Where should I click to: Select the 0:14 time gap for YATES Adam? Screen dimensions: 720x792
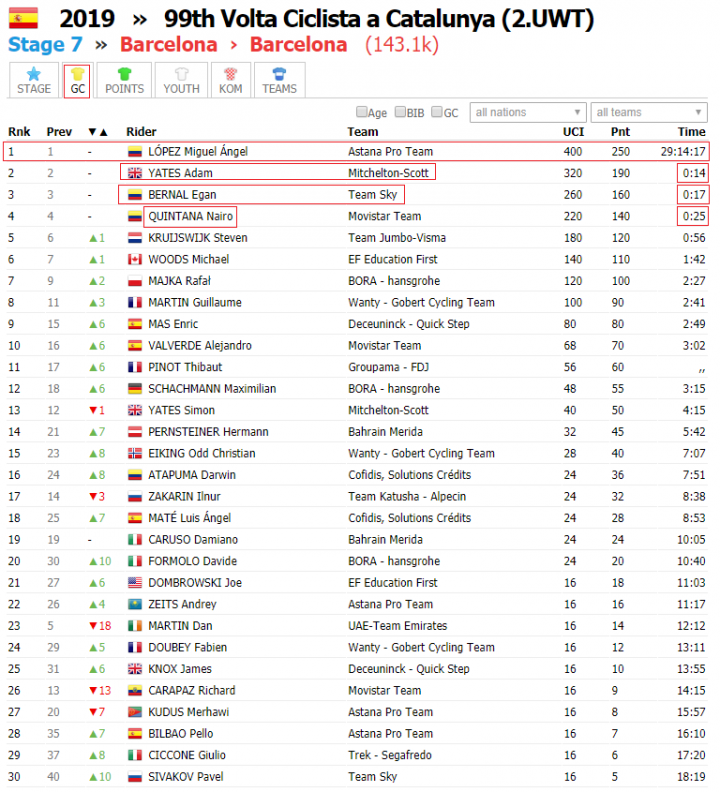pyautogui.click(x=694, y=173)
